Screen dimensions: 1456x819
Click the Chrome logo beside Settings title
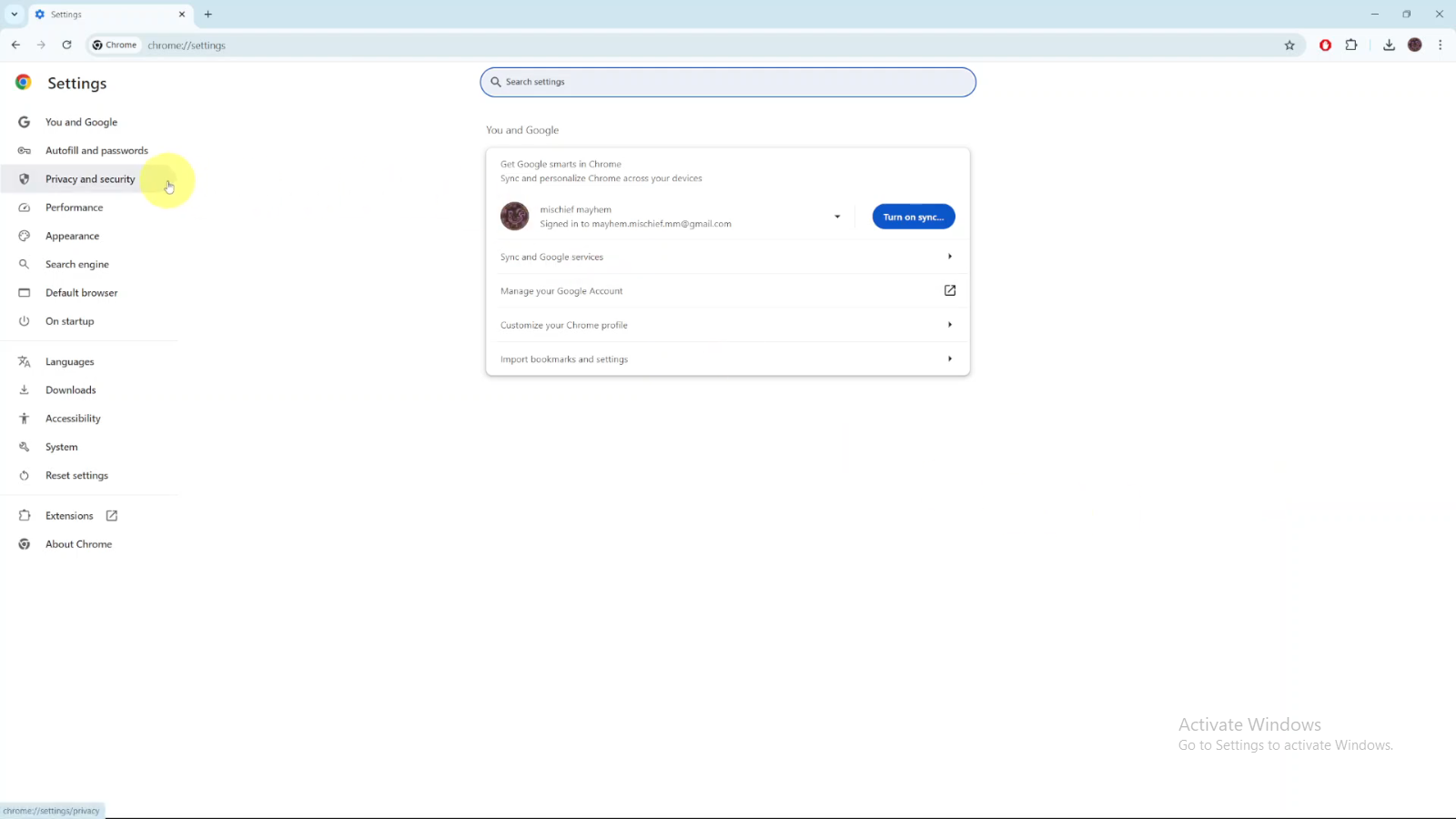coord(24,82)
